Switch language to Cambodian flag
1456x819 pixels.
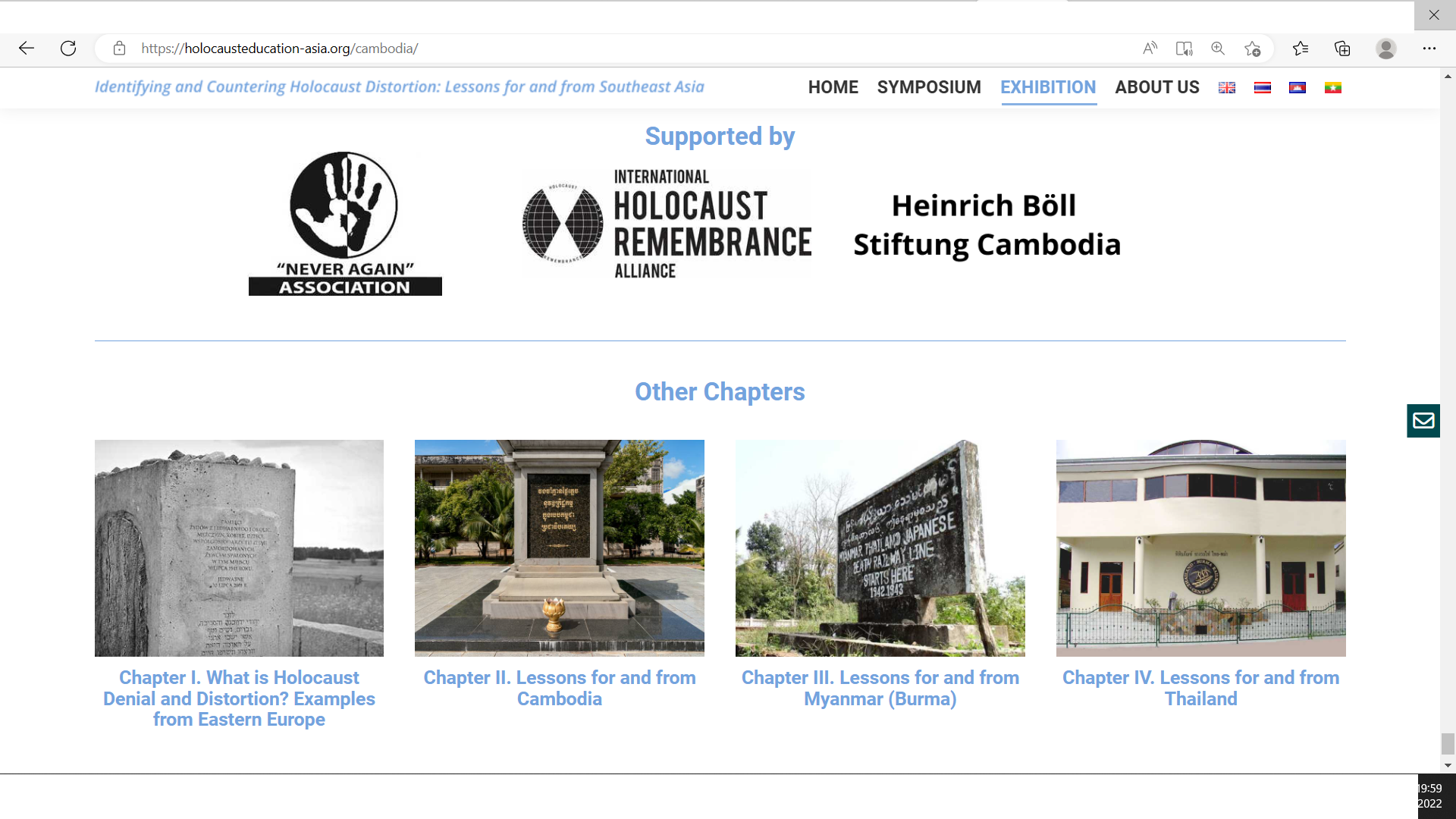(1298, 88)
